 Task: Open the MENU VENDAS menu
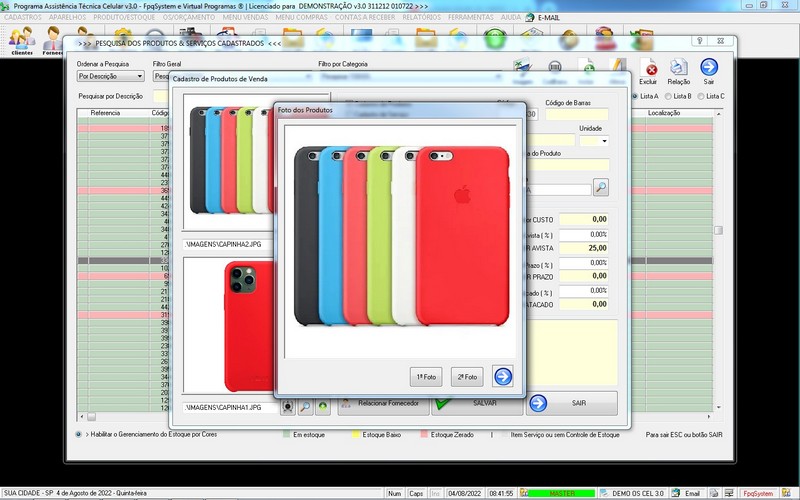click(x=245, y=17)
